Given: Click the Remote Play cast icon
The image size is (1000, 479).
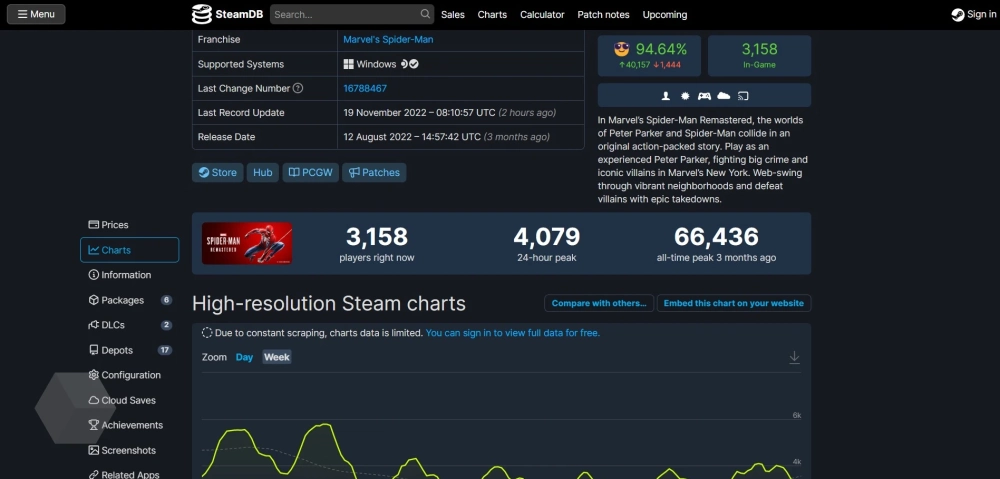Looking at the screenshot, I should (743, 96).
